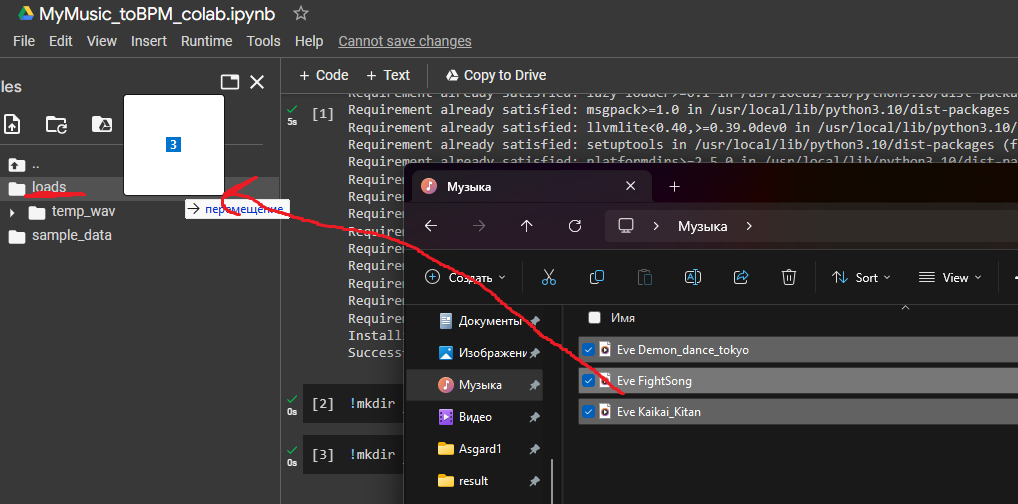
Task: Open the Runtime menu
Action: coord(206,41)
